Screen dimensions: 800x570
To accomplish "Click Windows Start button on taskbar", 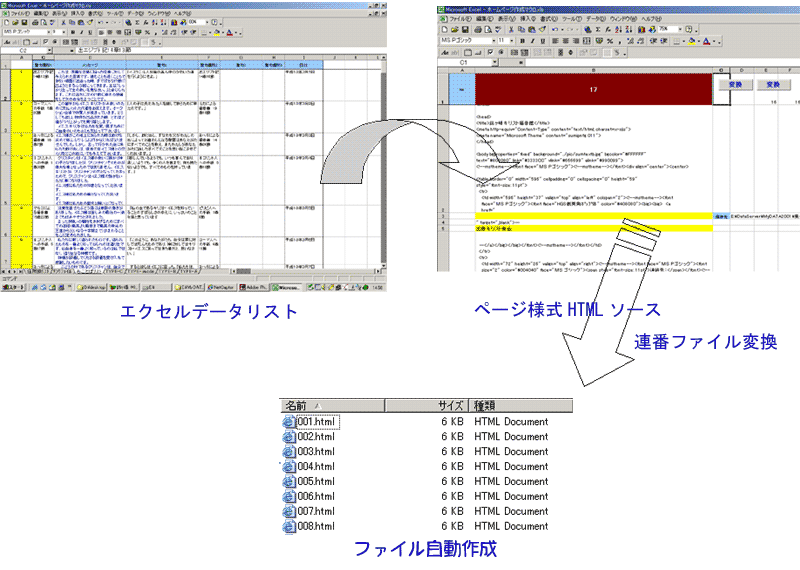I will (x=13, y=288).
